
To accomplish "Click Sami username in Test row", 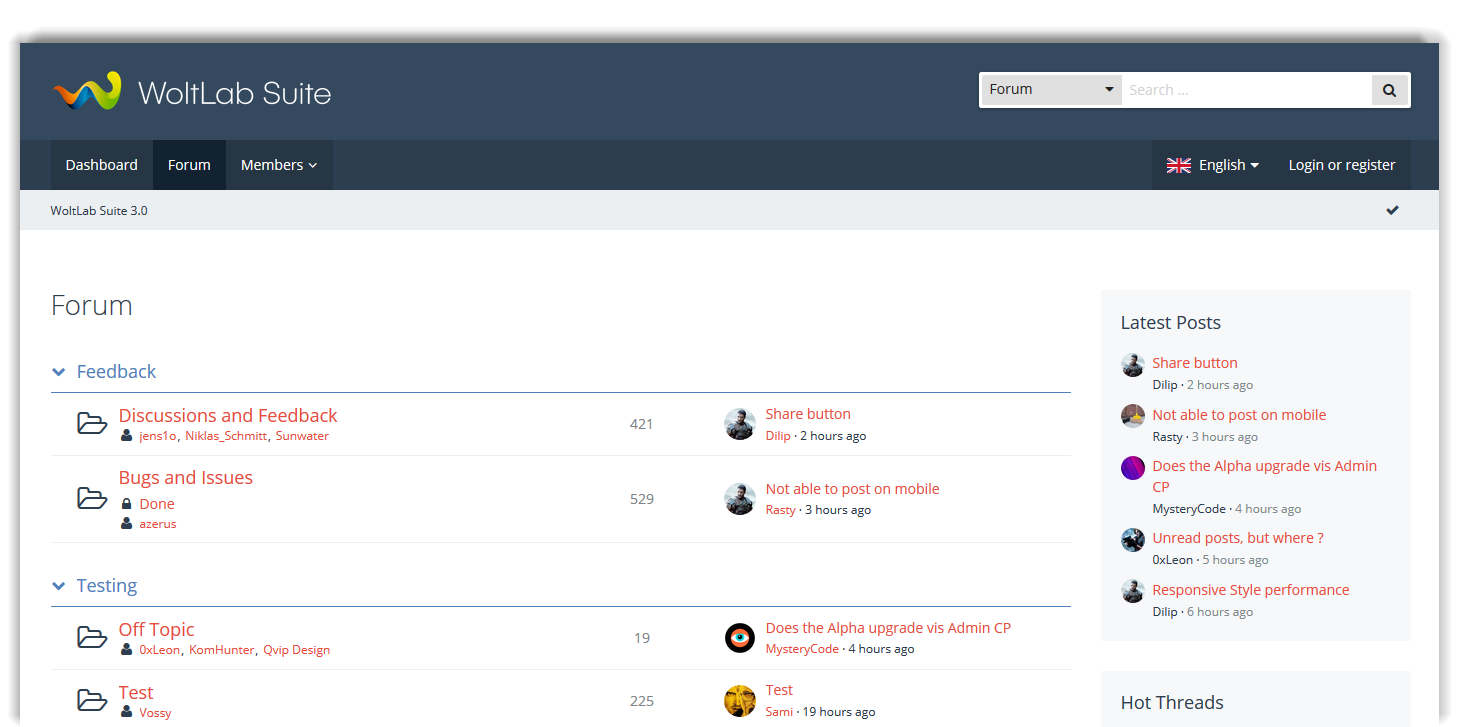I will click(779, 712).
